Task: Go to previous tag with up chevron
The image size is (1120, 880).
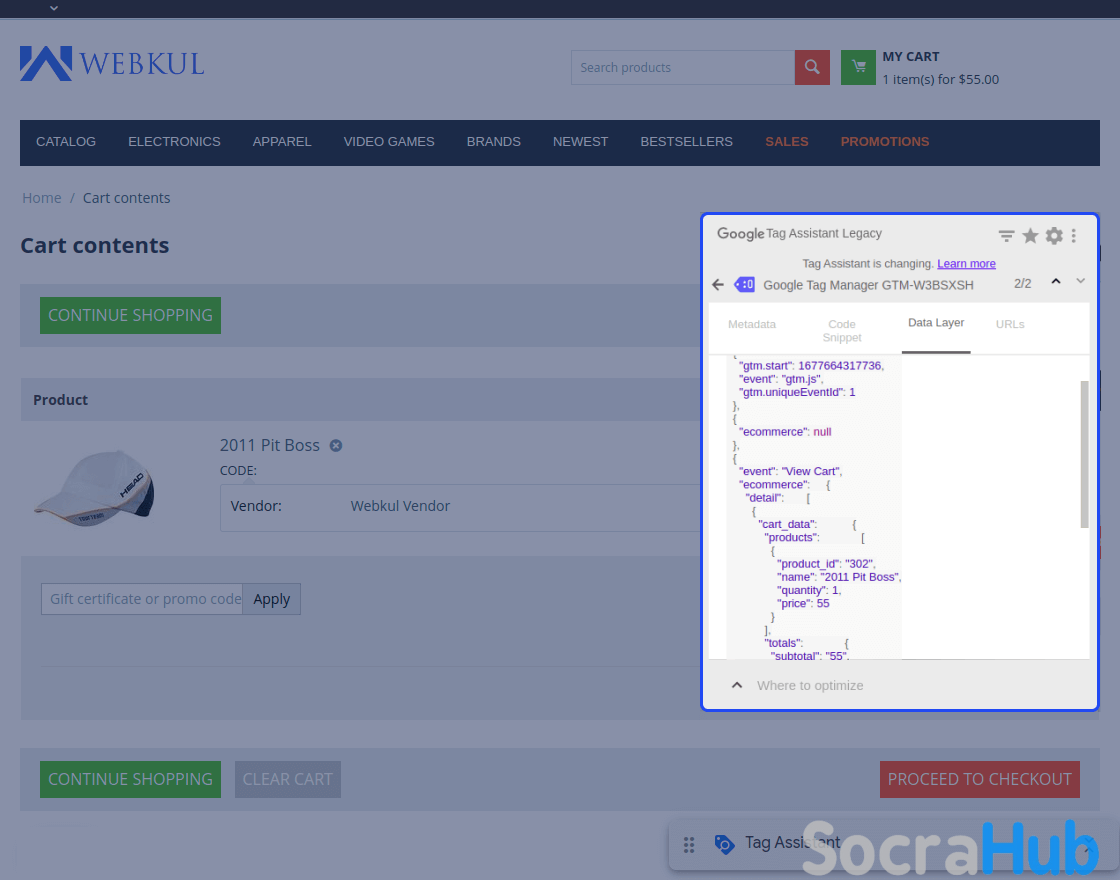Action: tap(1056, 281)
